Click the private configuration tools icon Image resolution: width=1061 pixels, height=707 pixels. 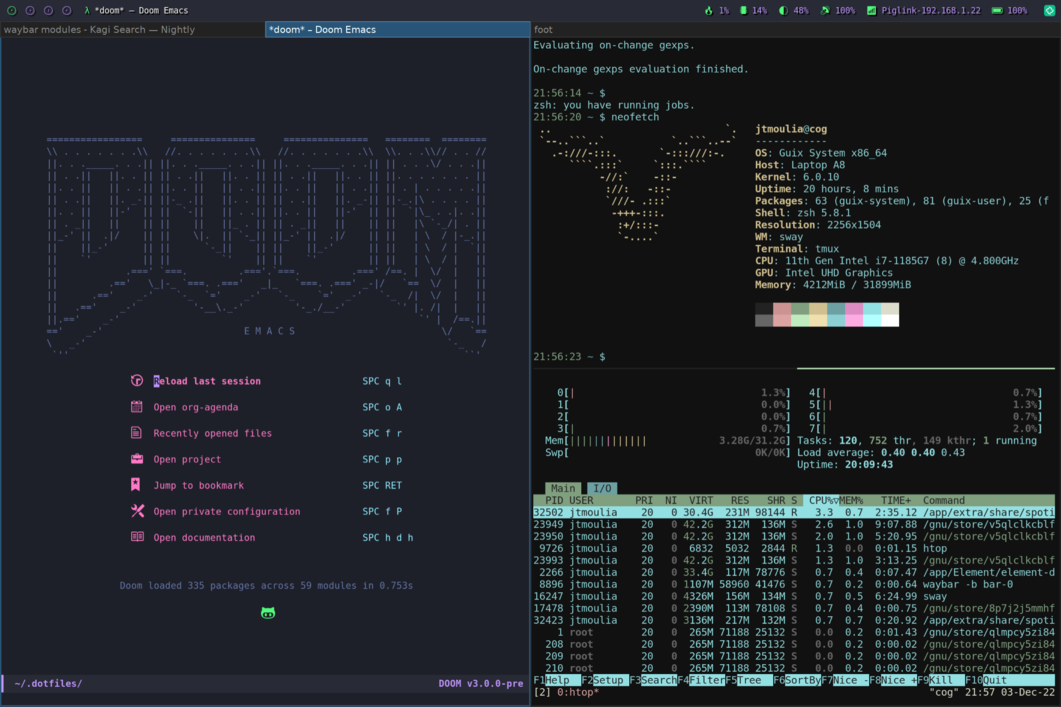pos(137,511)
